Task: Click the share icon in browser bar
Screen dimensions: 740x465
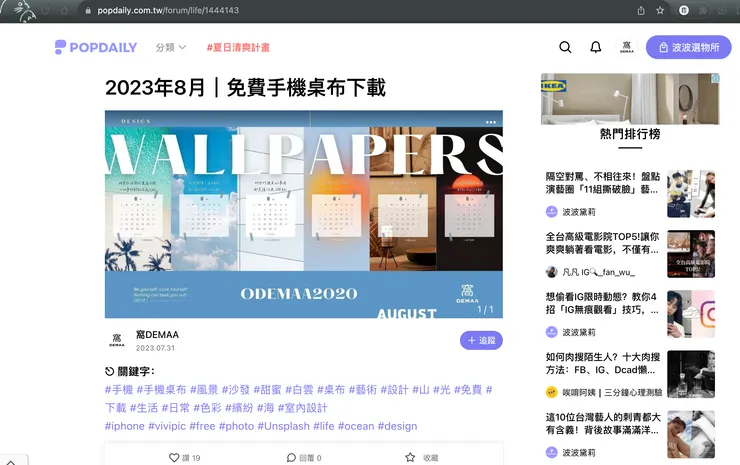Action: click(641, 10)
